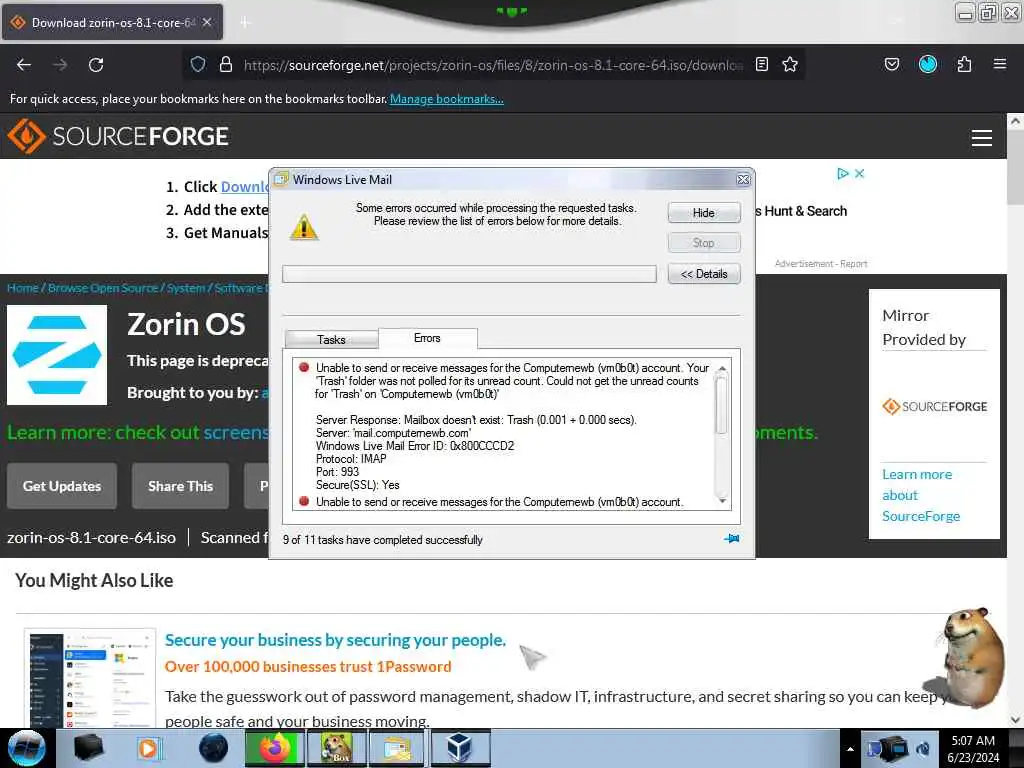Click the errors list scroll down arrow
Screen dimensions: 1024x768
click(722, 500)
